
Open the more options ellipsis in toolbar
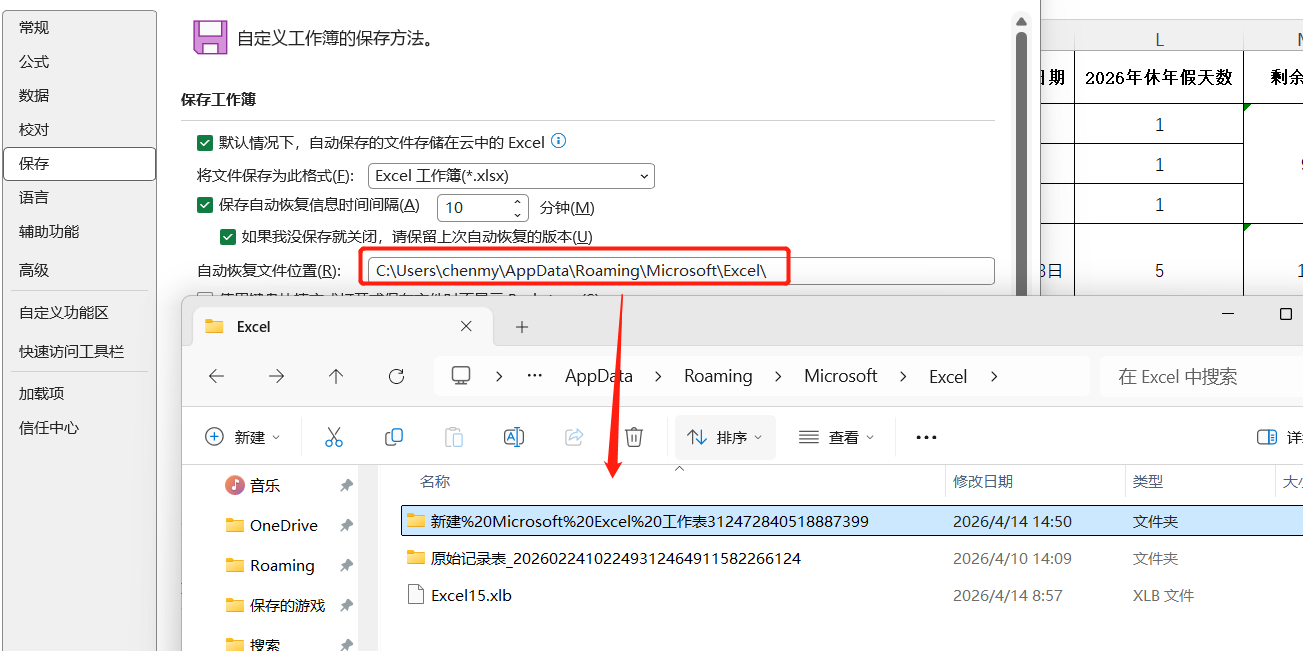926,437
